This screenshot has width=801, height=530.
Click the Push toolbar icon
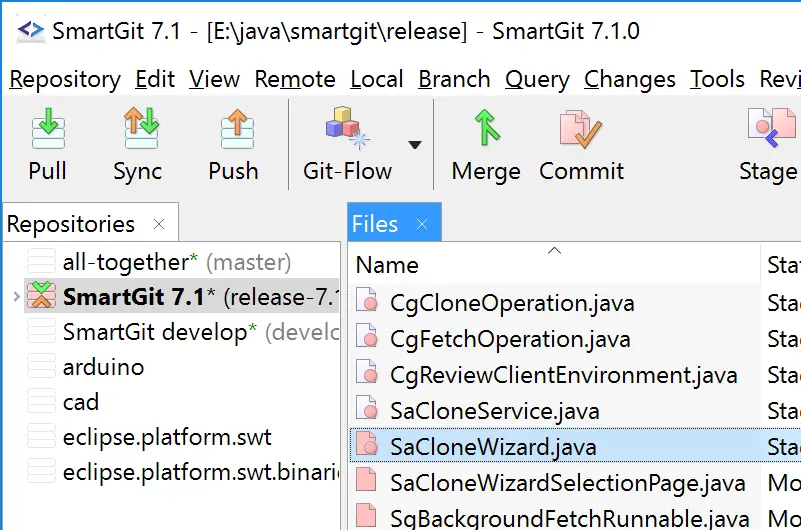[237, 129]
